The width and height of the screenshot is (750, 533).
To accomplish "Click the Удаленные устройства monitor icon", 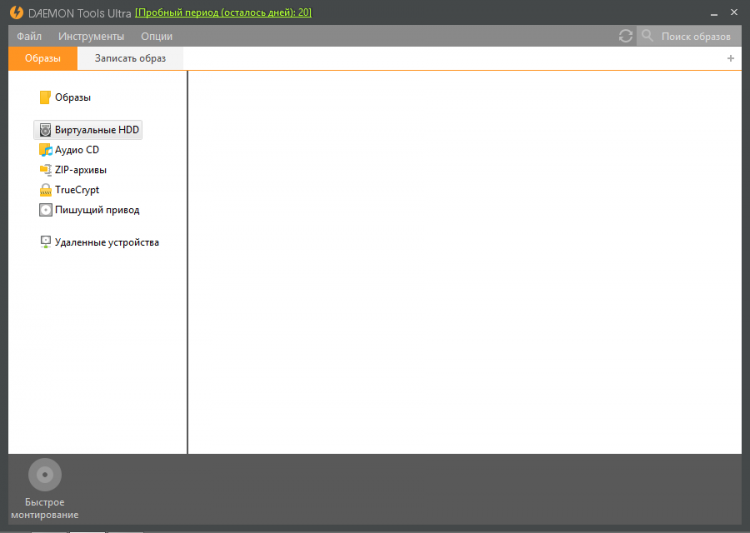I will tap(45, 242).
